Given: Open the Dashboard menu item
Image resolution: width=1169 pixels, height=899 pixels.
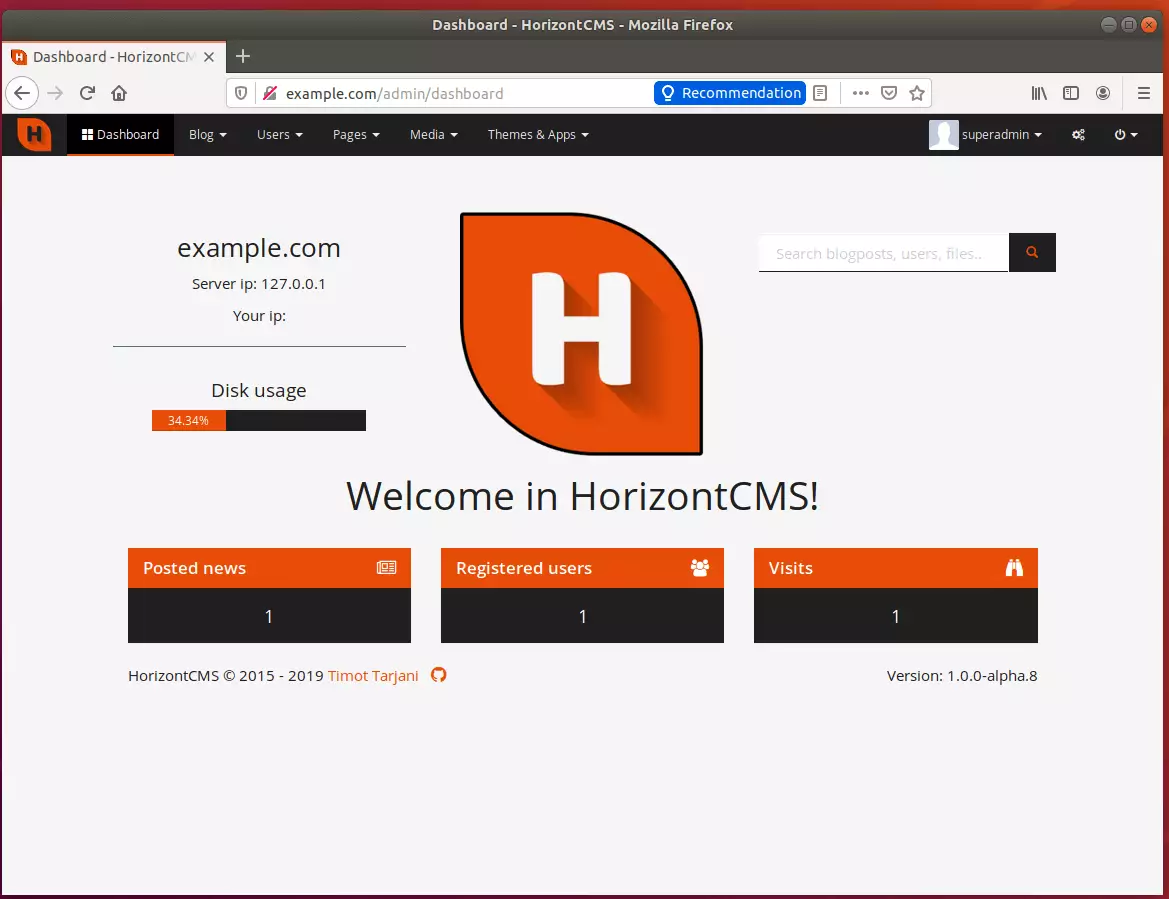Looking at the screenshot, I should 120,135.
